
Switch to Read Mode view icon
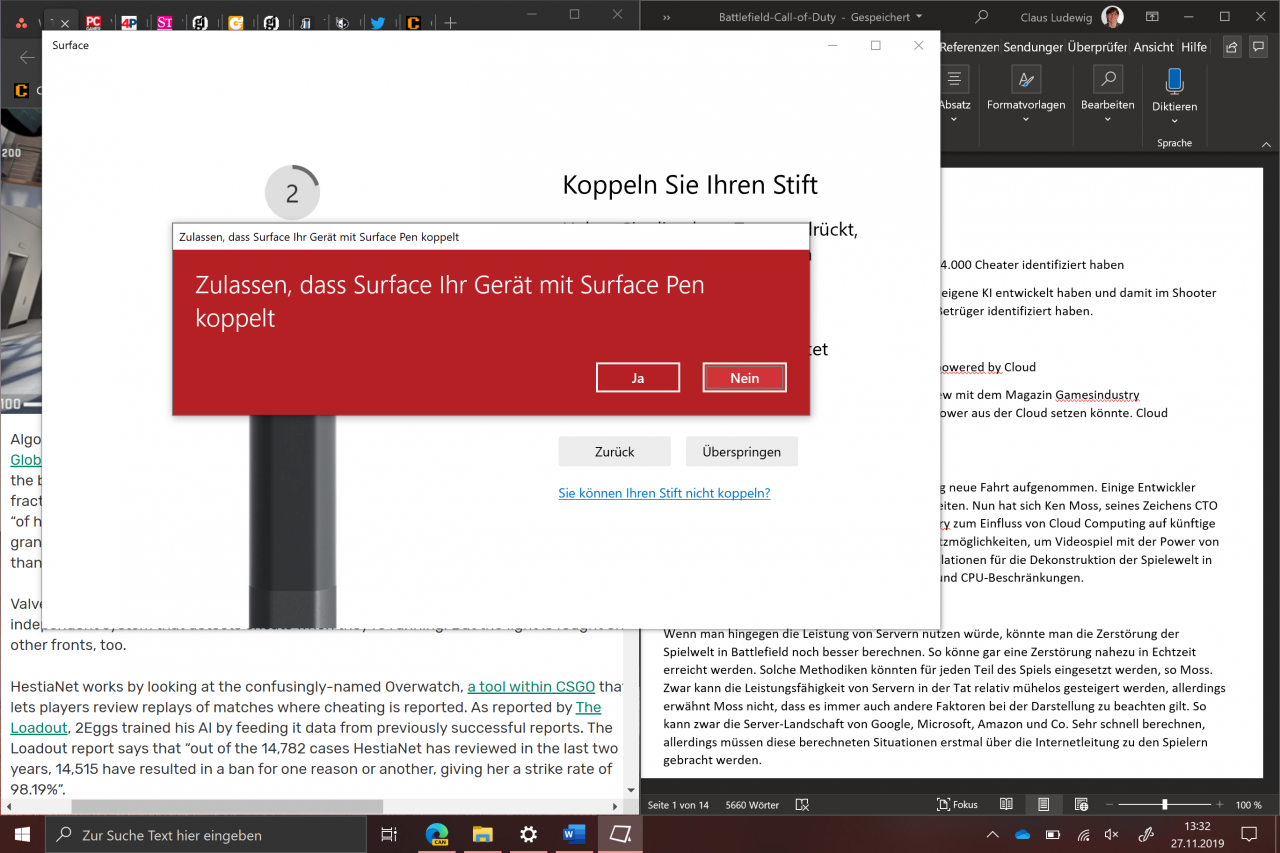[x=1006, y=805]
